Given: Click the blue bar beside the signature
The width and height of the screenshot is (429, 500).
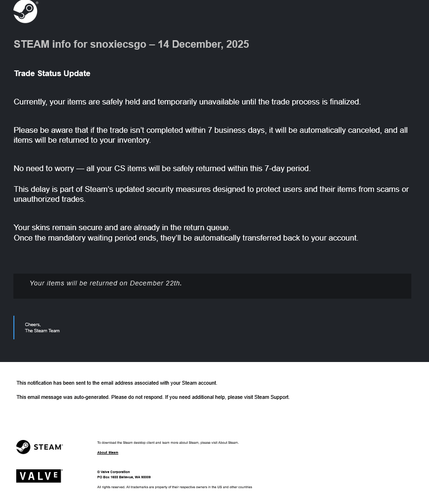Looking at the screenshot, I should [14, 328].
